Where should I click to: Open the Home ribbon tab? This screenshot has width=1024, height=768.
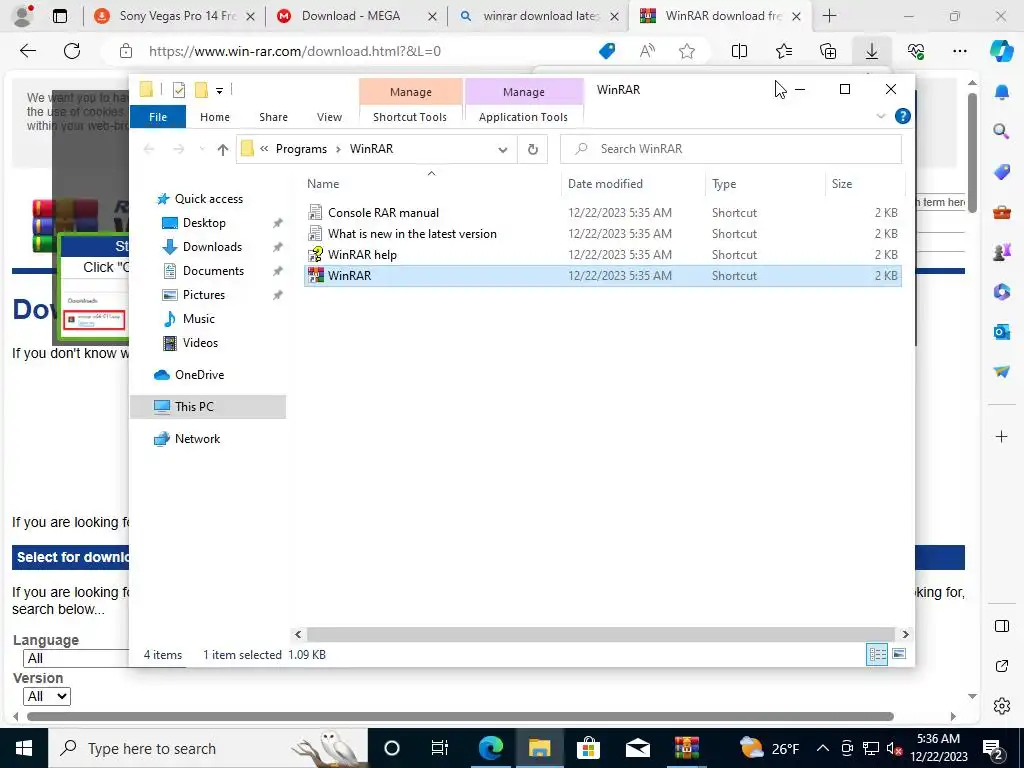point(215,117)
